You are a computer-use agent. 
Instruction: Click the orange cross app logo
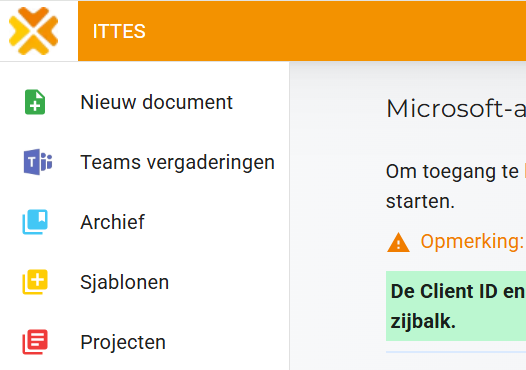click(33, 31)
